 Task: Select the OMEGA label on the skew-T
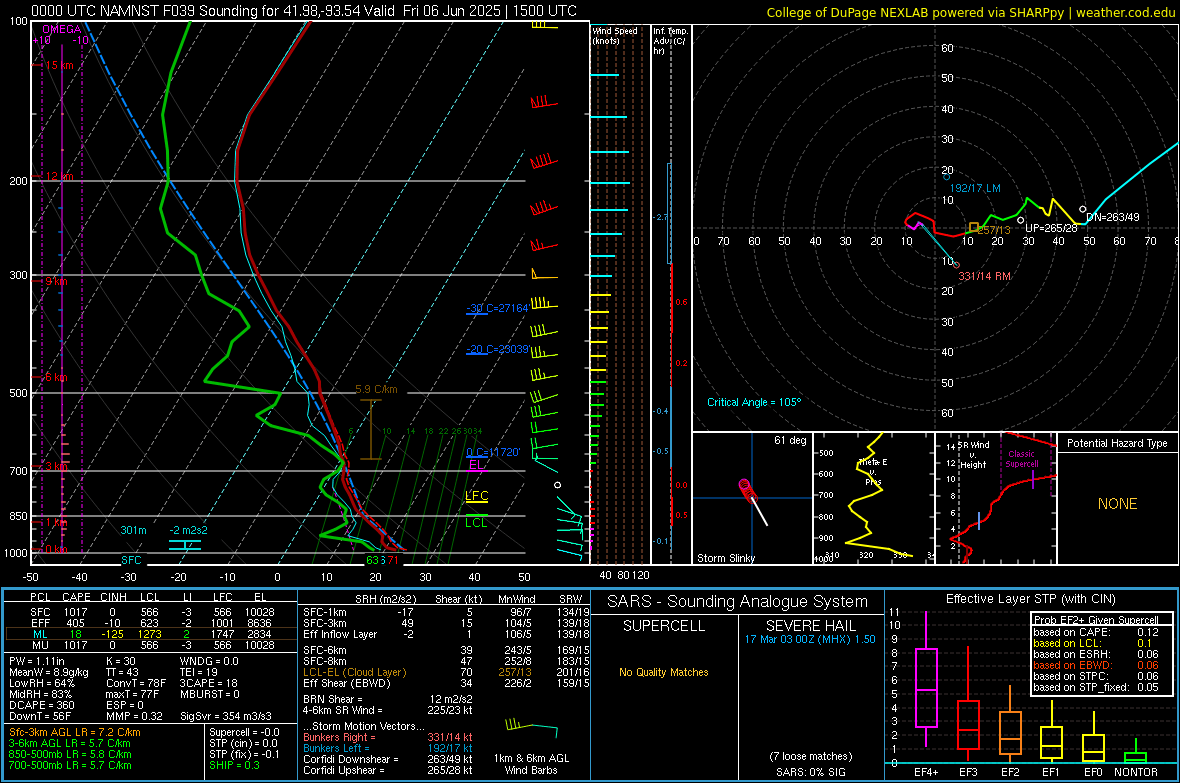(62, 29)
